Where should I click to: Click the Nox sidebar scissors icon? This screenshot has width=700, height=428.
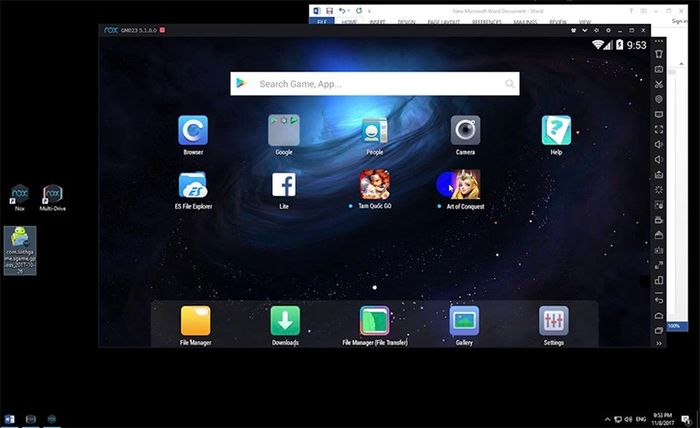click(658, 84)
